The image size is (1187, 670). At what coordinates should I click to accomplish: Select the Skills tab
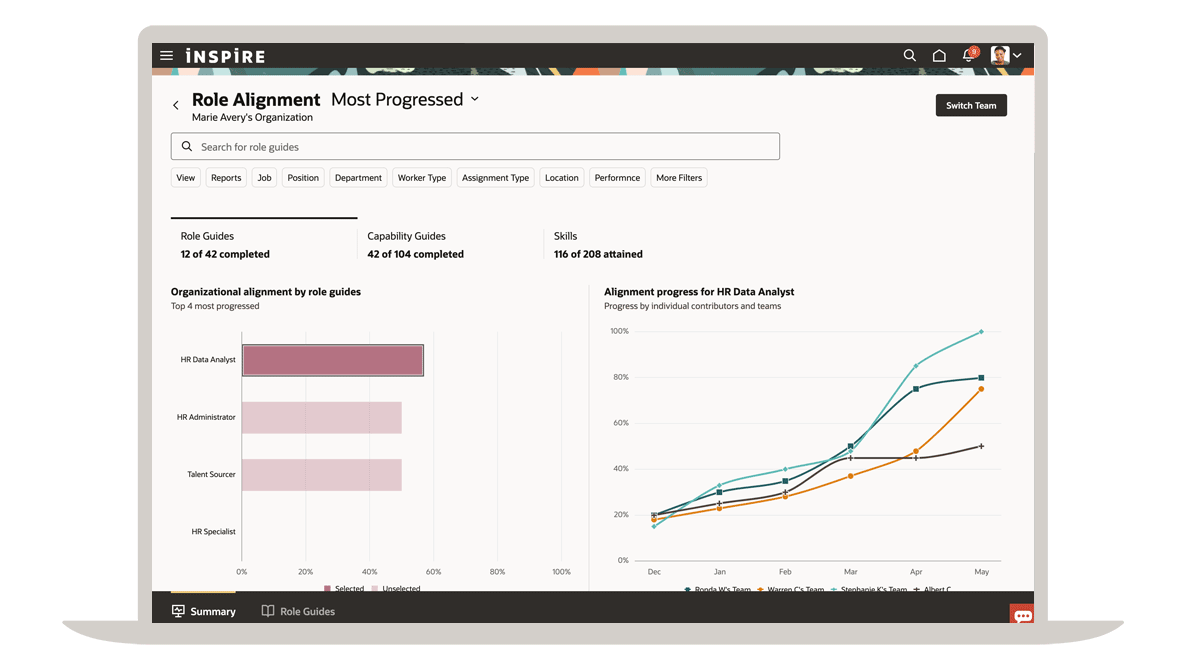[x=598, y=245]
